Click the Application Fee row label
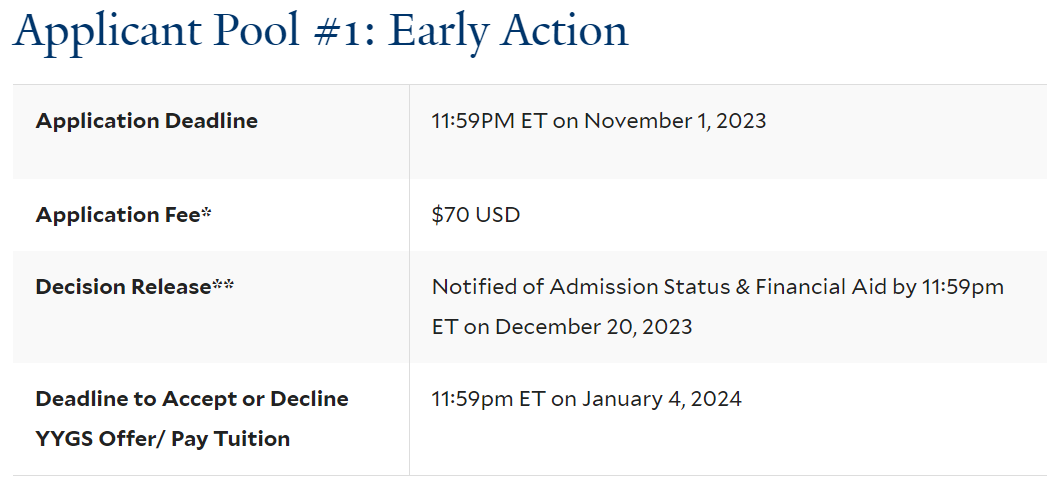Image resolution: width=1062 pixels, height=486 pixels. 118,215
